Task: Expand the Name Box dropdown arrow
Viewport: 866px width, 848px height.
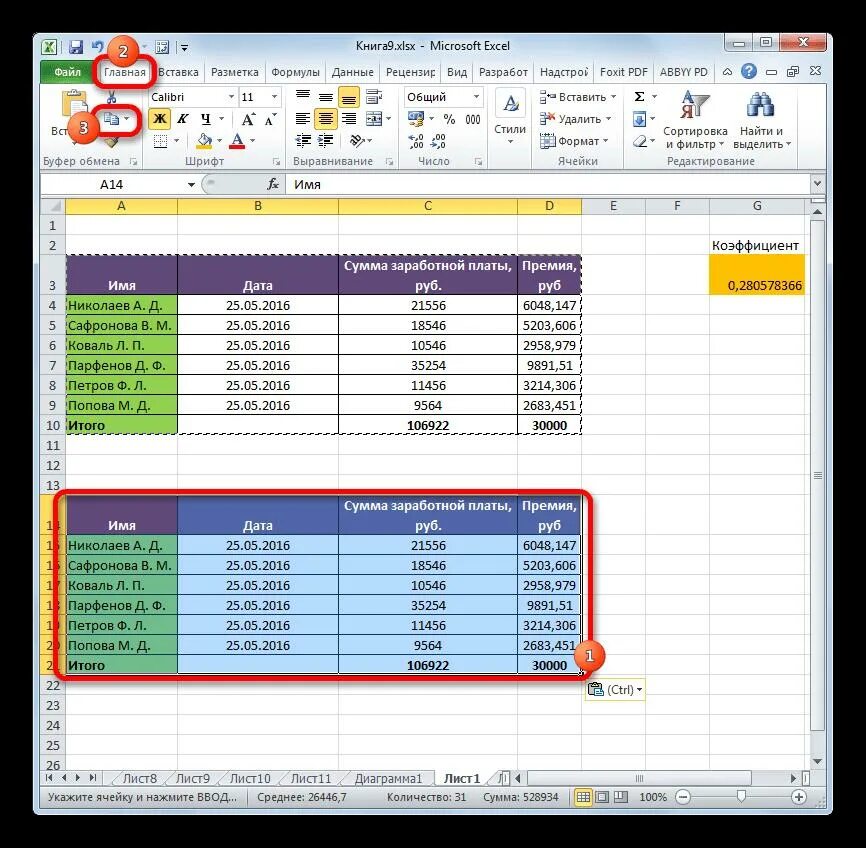Action: [x=191, y=185]
